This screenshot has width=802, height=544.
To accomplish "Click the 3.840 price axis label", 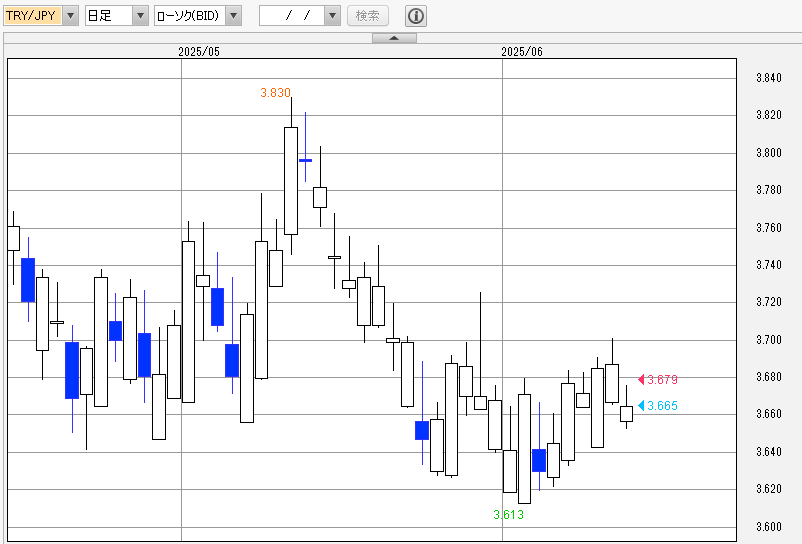I will click(769, 78).
